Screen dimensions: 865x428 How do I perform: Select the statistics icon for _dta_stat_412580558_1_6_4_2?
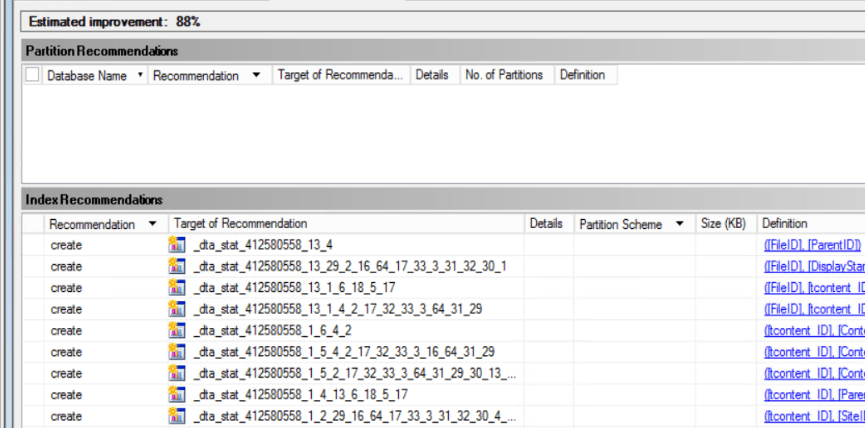(178, 331)
